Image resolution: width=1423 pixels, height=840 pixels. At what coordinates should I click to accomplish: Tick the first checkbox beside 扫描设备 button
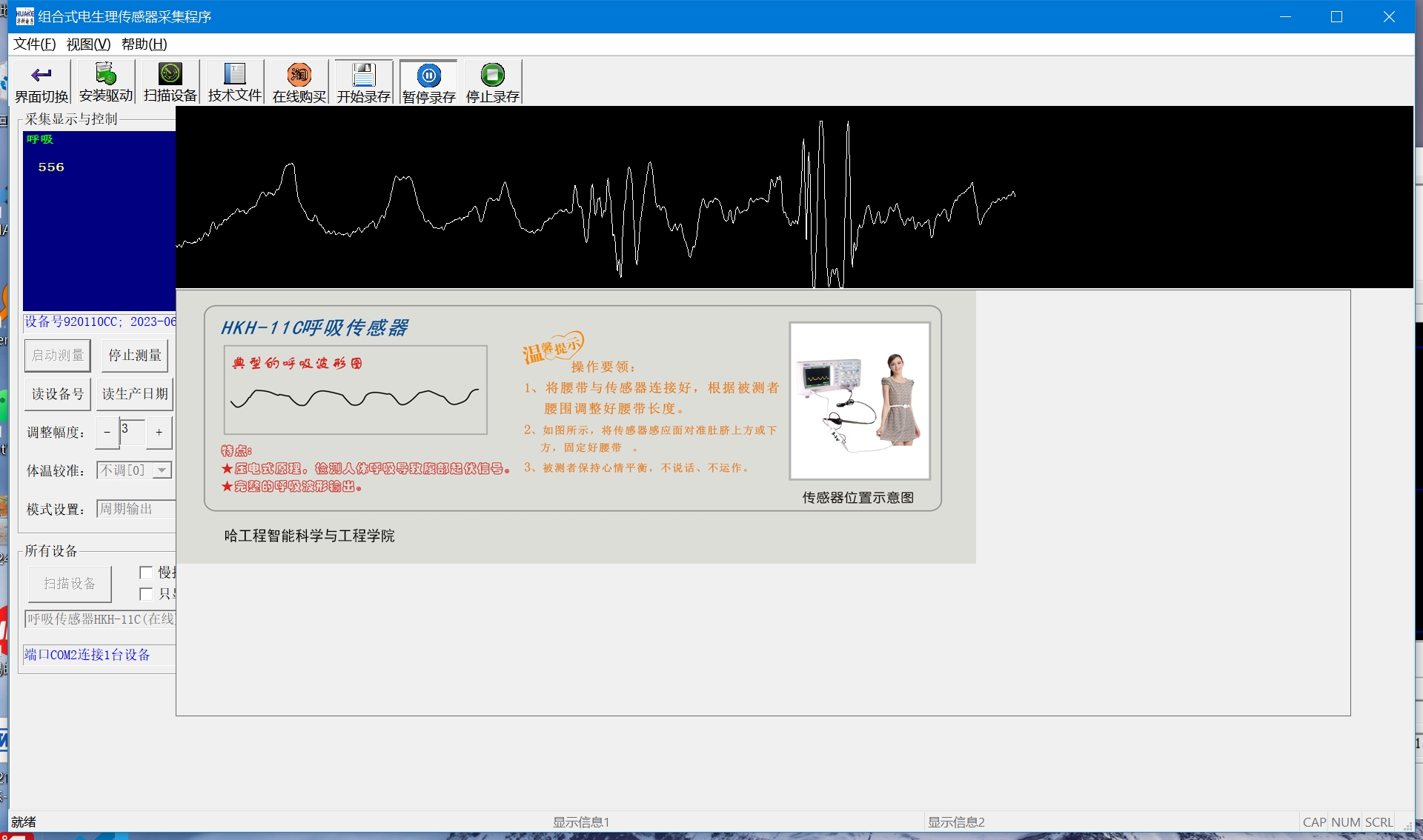(x=146, y=573)
